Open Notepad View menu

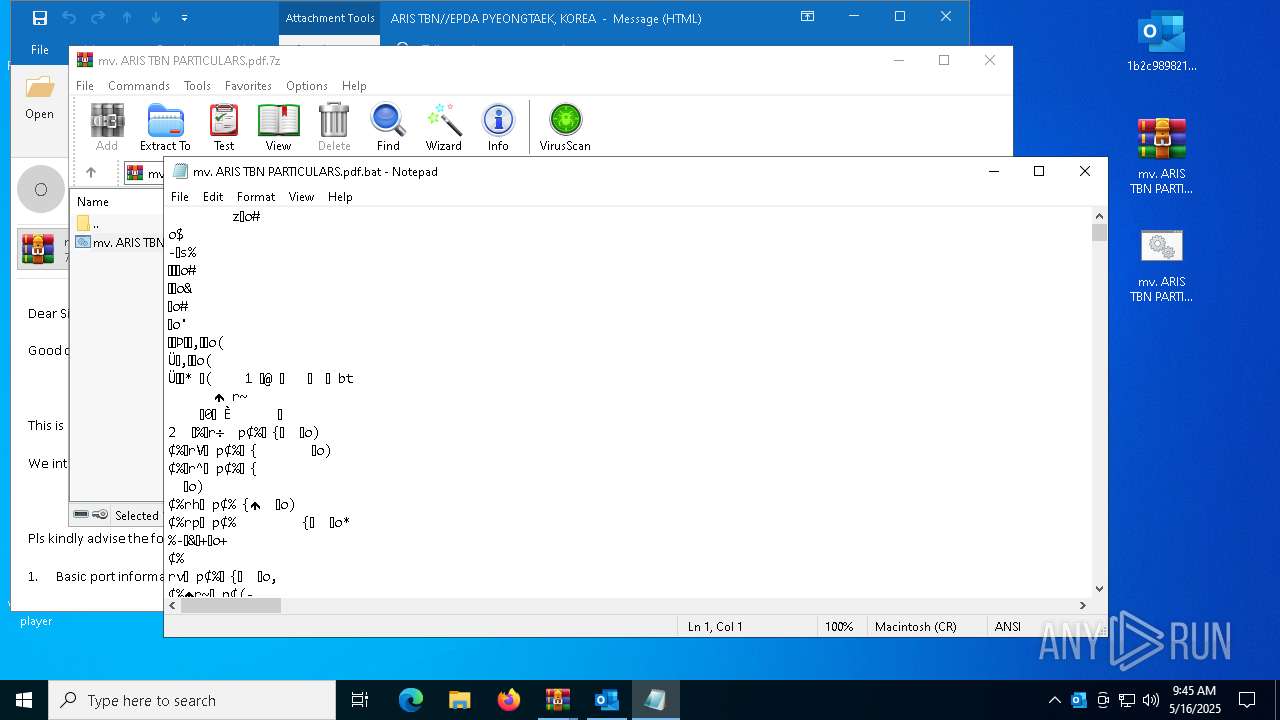click(x=301, y=197)
